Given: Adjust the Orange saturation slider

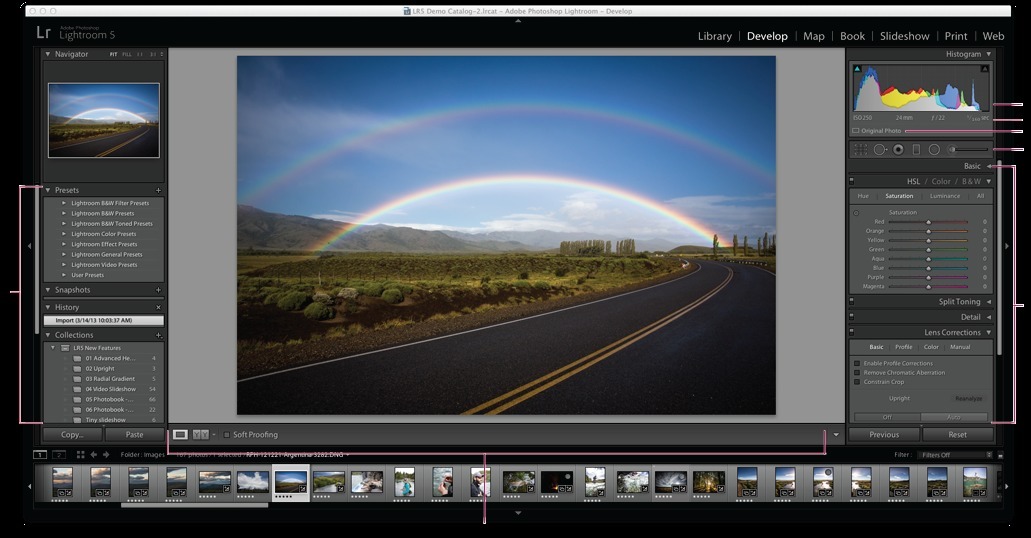Looking at the screenshot, I should coord(928,231).
